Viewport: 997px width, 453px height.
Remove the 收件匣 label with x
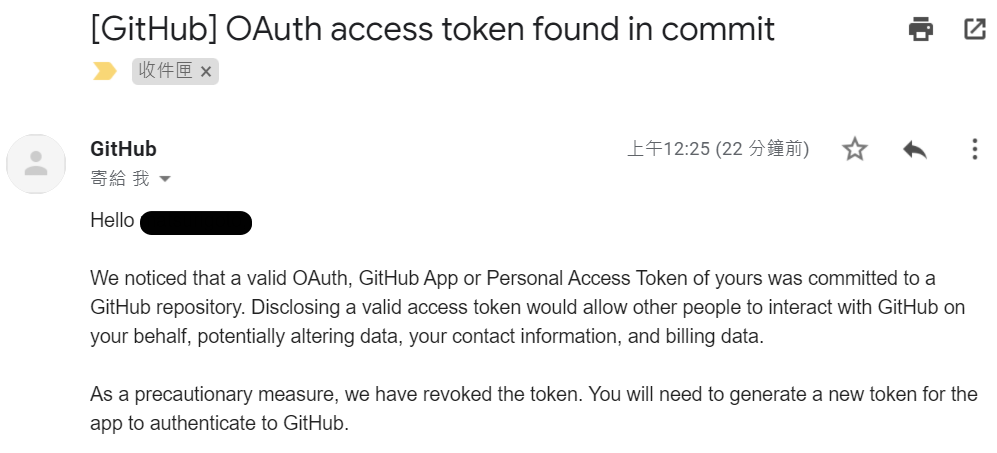(x=206, y=71)
